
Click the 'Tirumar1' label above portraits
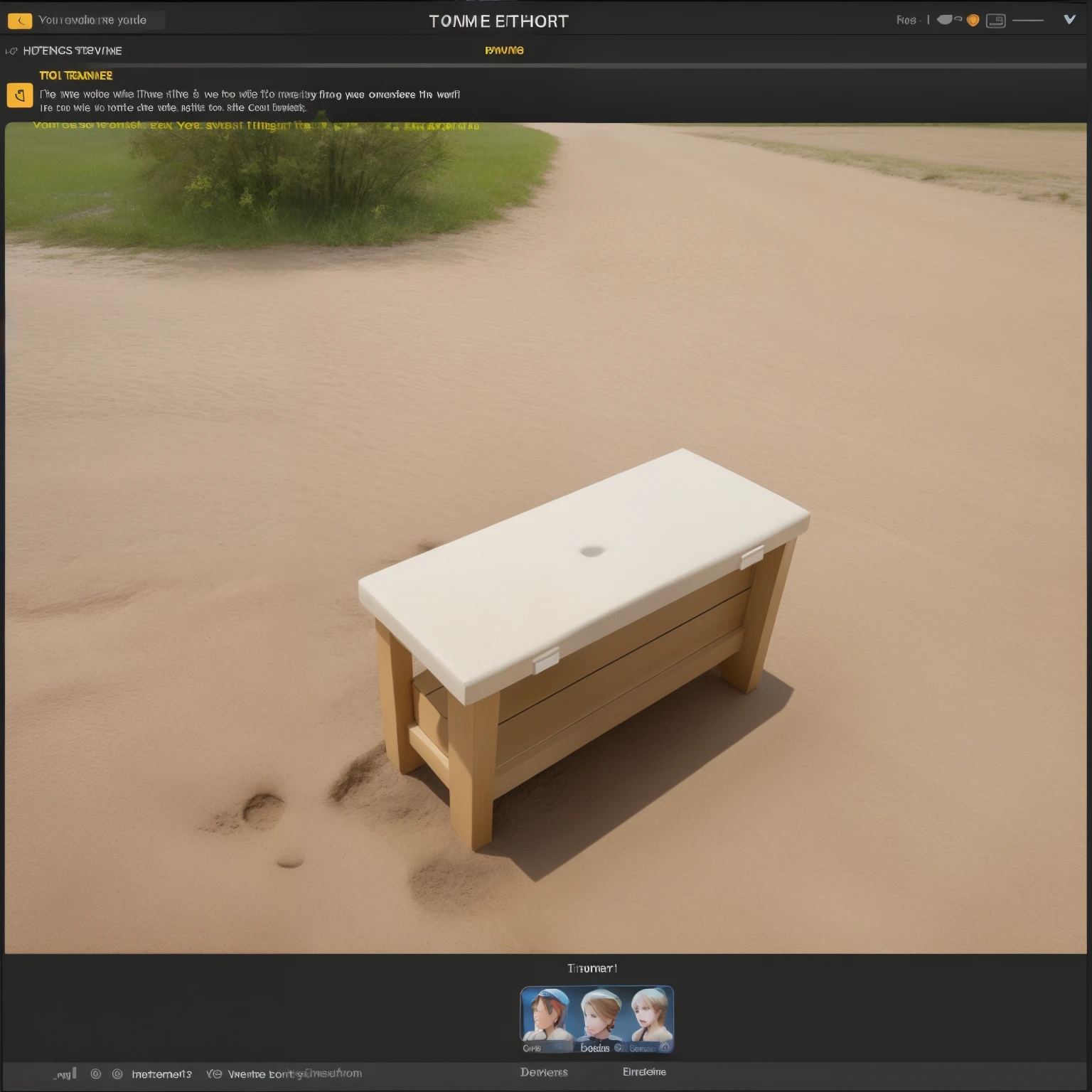[x=592, y=968]
